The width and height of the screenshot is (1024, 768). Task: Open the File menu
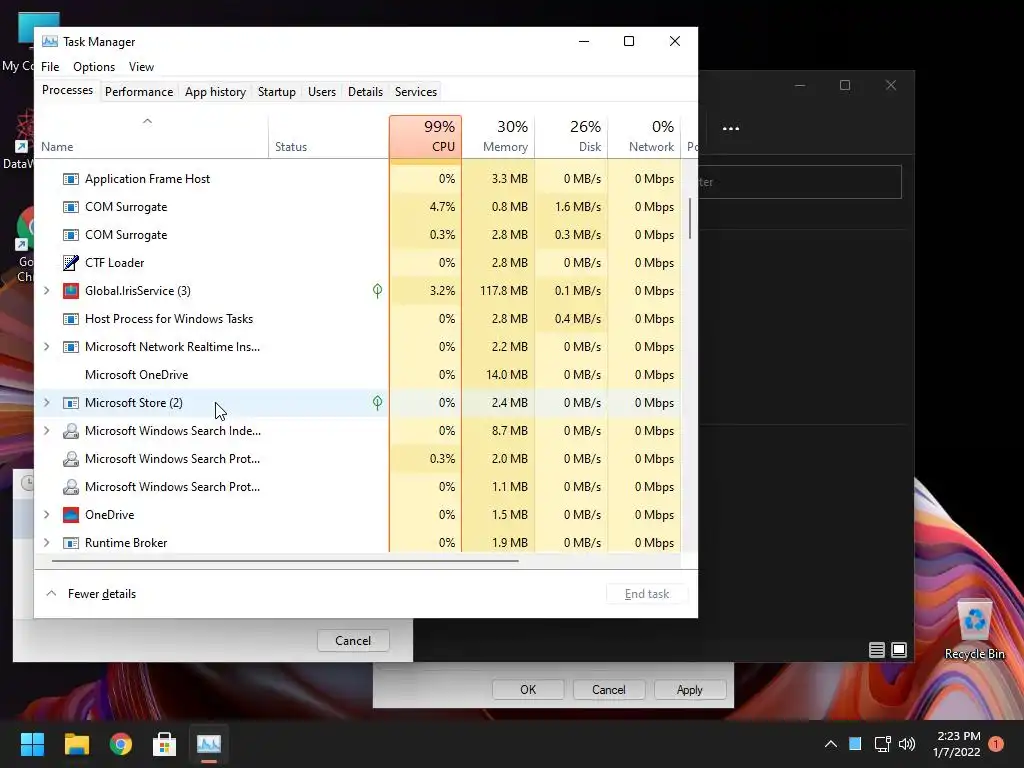point(50,67)
